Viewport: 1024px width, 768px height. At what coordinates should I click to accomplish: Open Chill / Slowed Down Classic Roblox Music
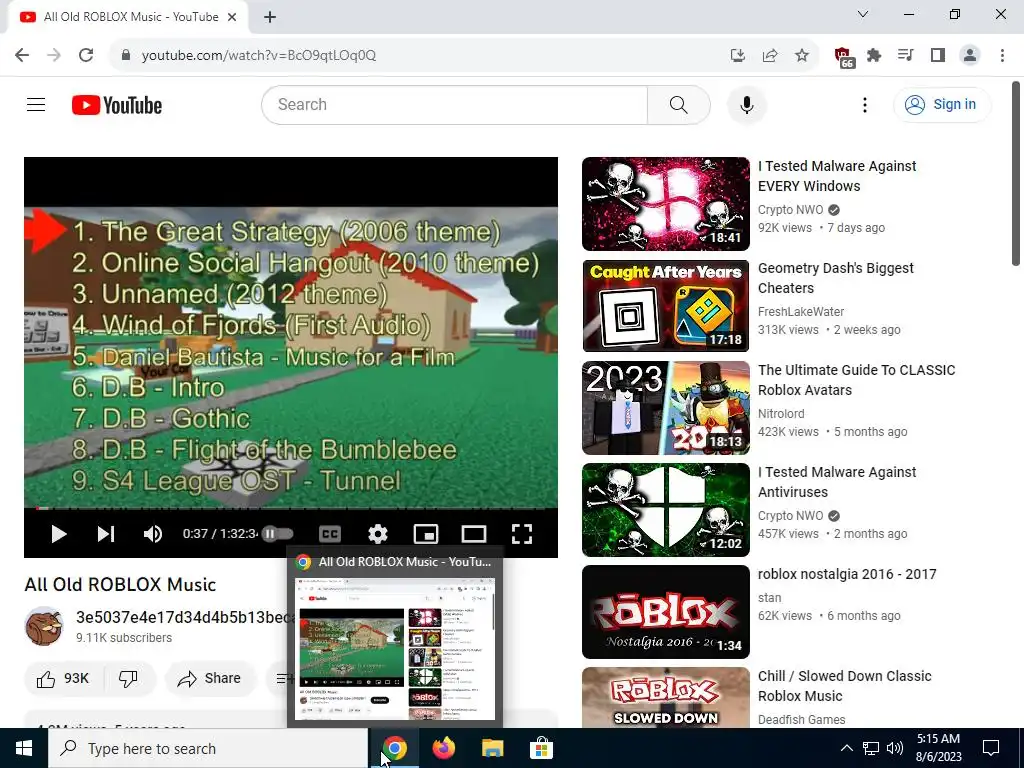coord(844,686)
